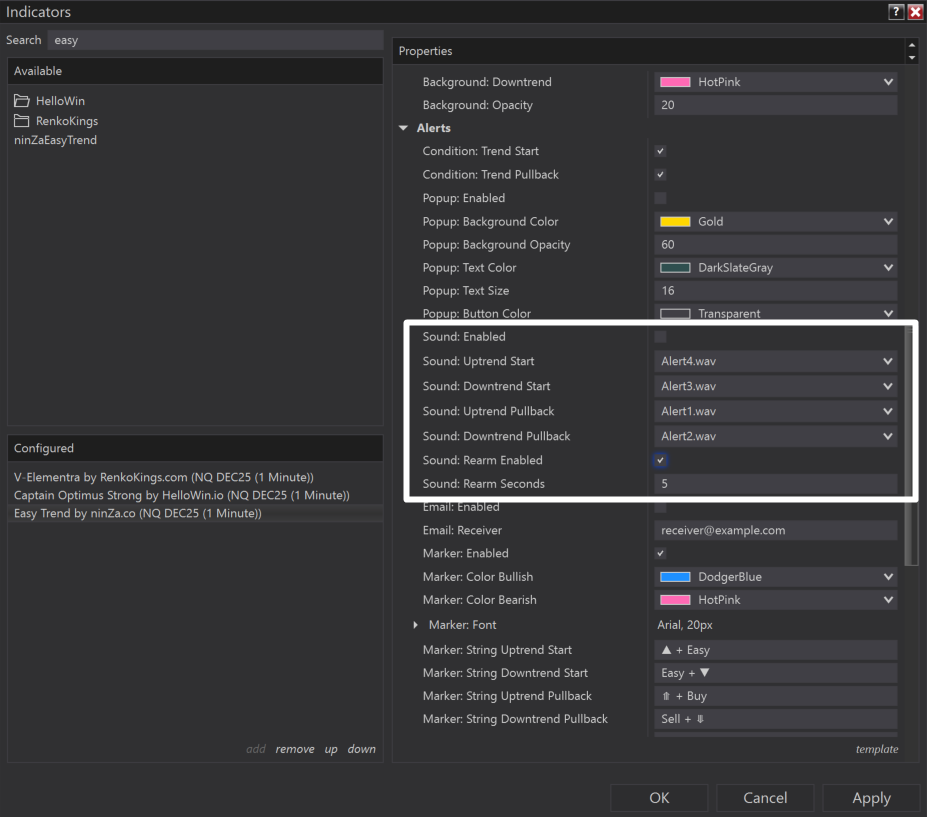Toggle Marker: Enabled checkbox
The image size is (927, 817).
click(660, 553)
